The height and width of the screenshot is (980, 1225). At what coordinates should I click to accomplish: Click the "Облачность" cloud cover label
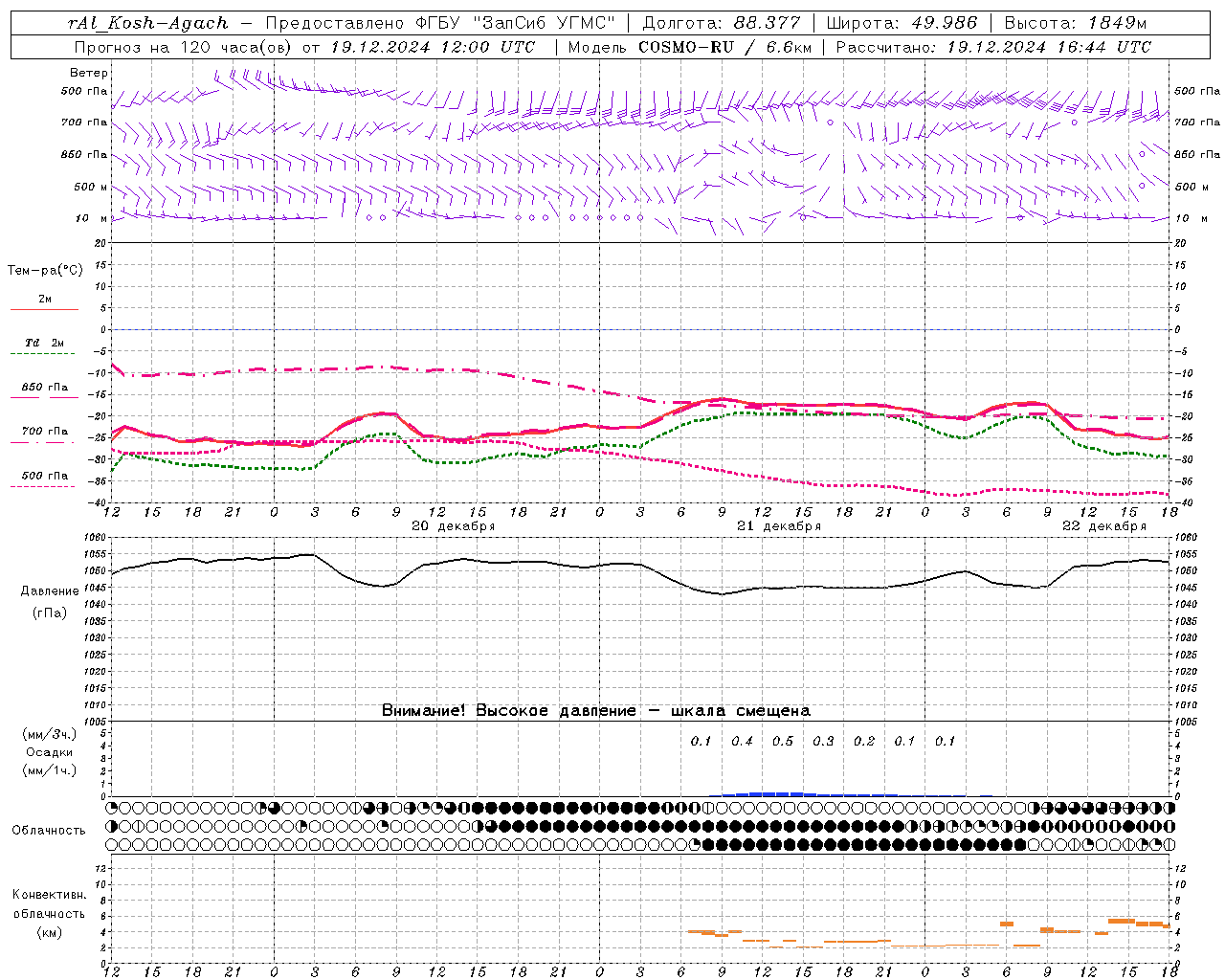coord(49,830)
